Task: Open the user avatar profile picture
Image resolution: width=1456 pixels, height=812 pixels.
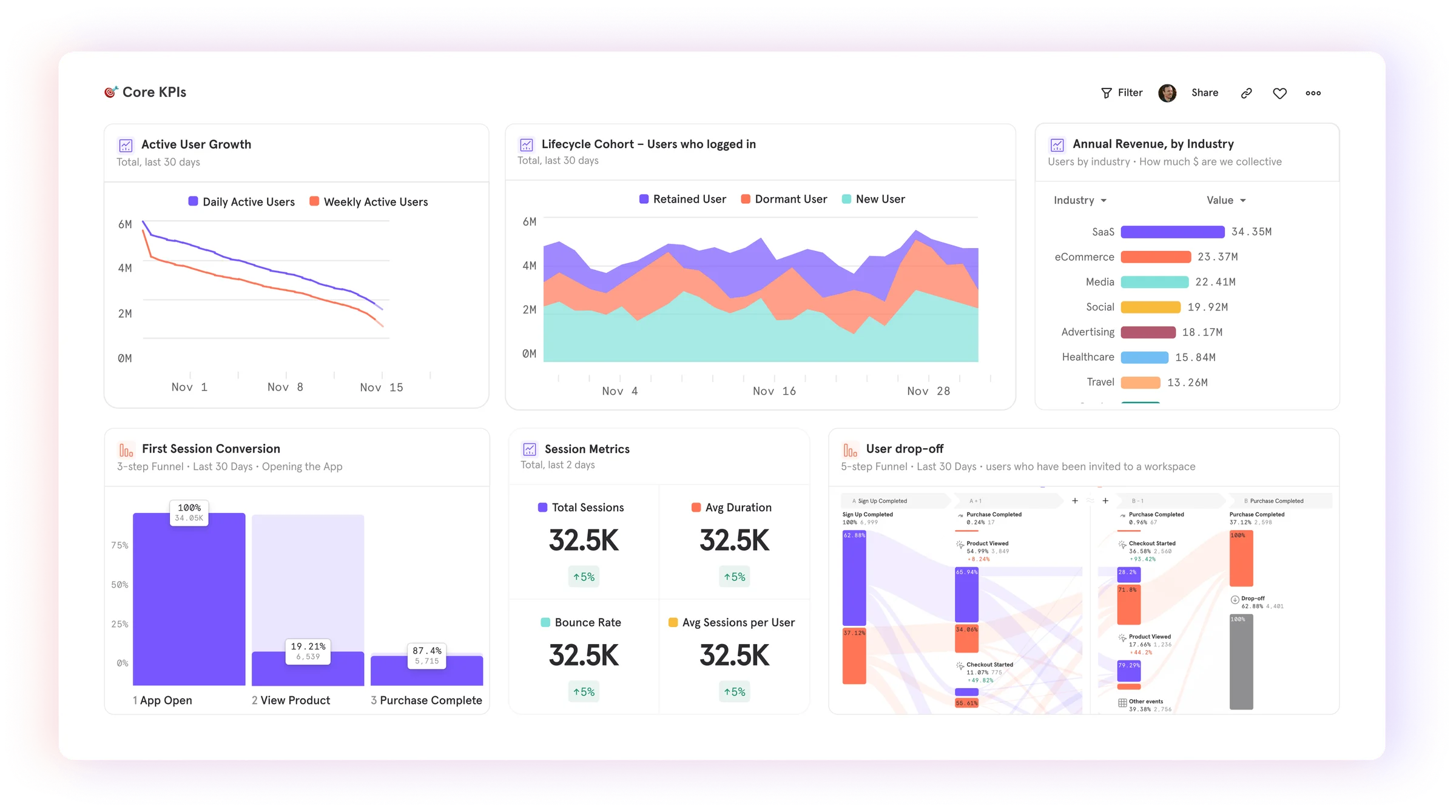Action: click(1167, 93)
